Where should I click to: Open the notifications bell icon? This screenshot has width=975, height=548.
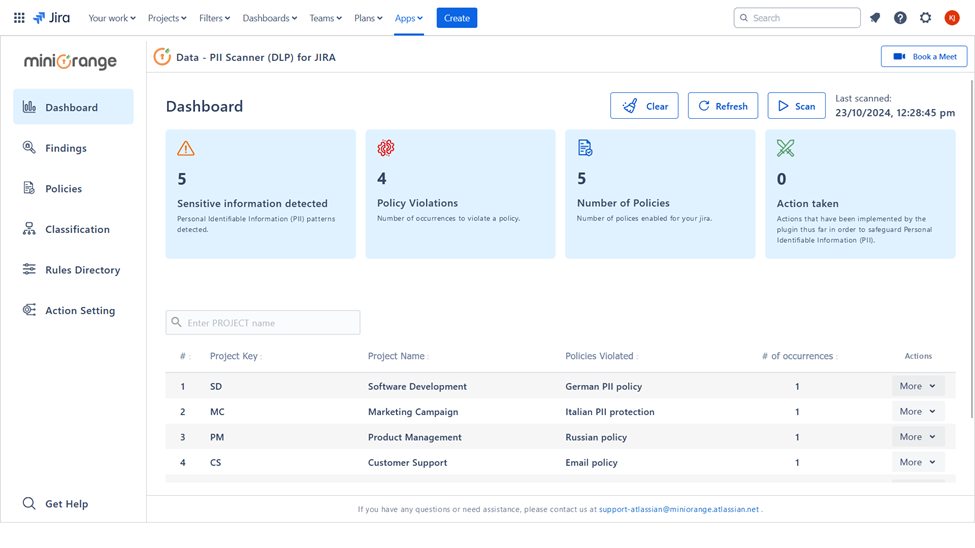tap(875, 18)
